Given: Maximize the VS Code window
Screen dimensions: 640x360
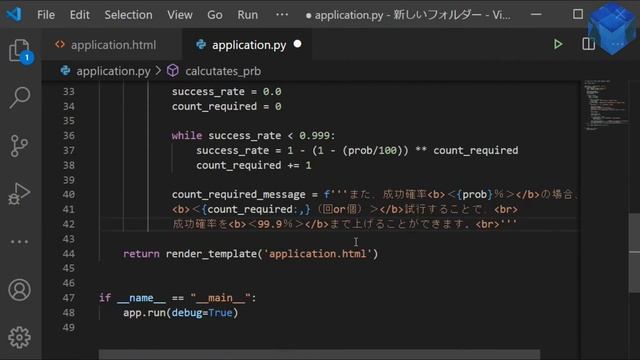Looking at the screenshot, I should tap(578, 14).
